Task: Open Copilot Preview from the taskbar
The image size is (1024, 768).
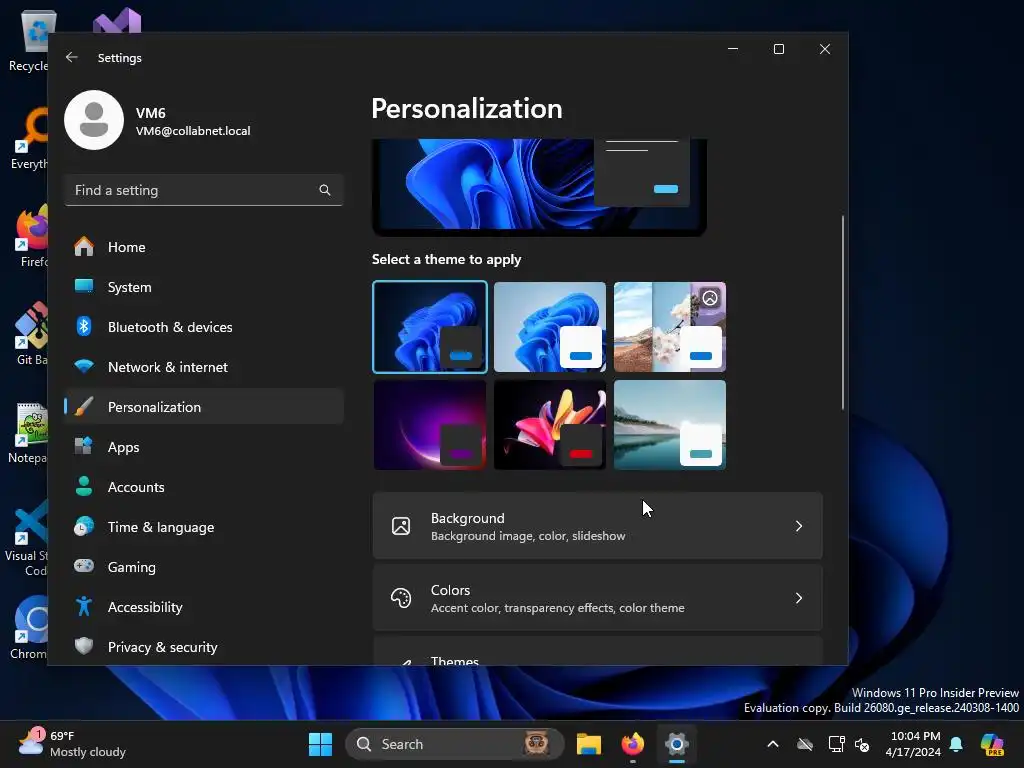Action: pos(992,744)
